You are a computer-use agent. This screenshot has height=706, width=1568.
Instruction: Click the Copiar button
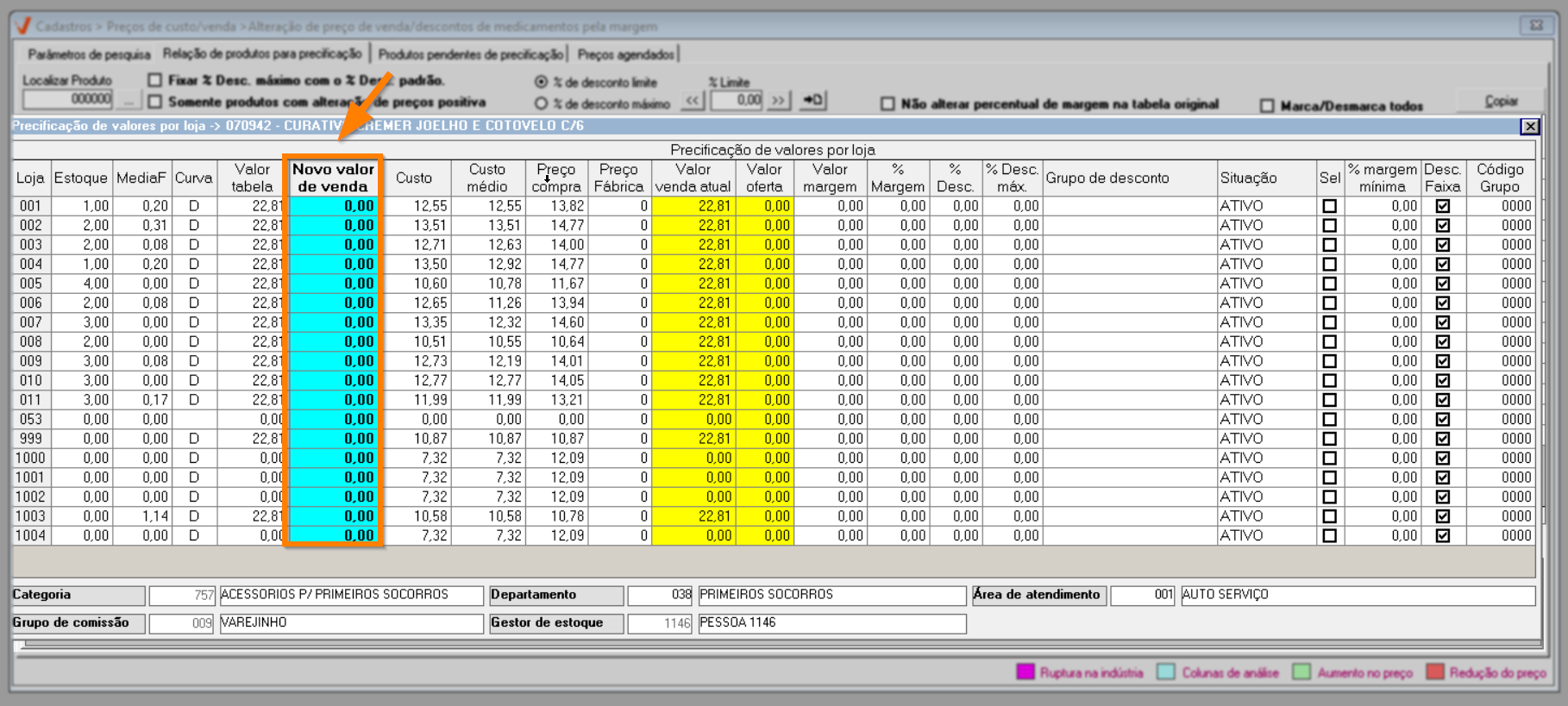1501,101
